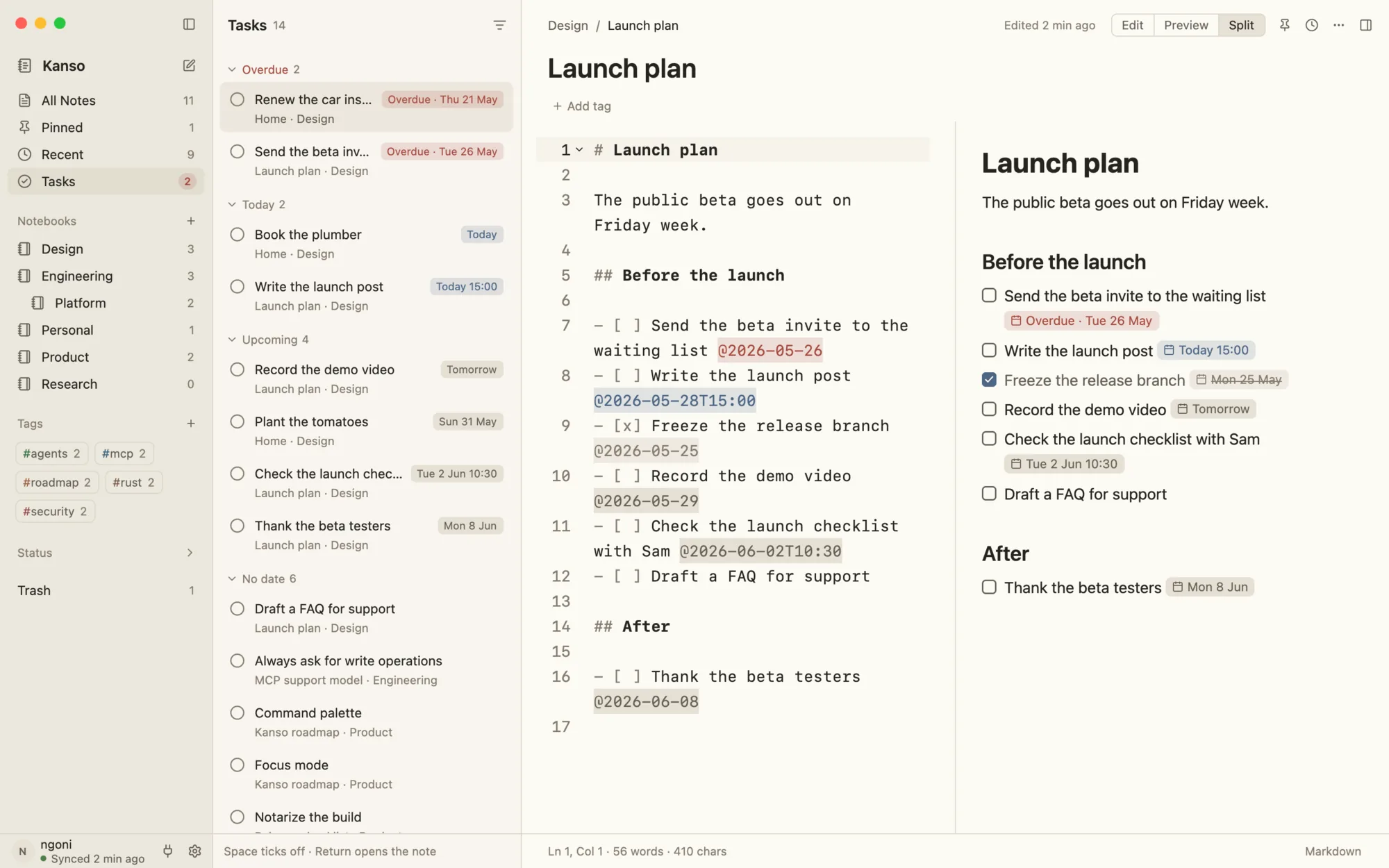Collapse the Today task group
The width and height of the screenshot is (1389, 868).
click(232, 204)
